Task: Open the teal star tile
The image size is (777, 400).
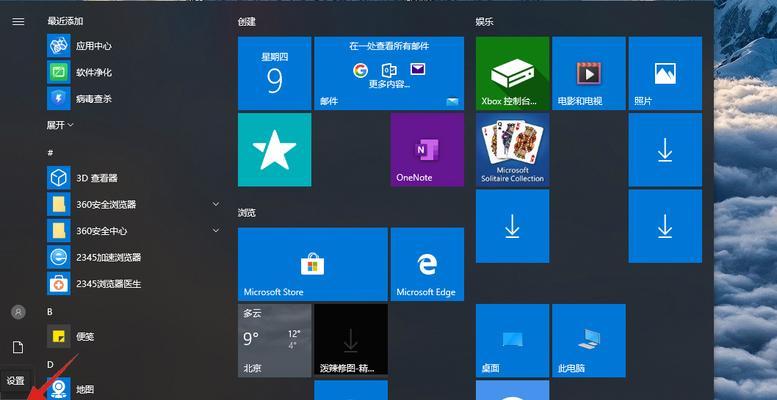Action: click(275, 150)
